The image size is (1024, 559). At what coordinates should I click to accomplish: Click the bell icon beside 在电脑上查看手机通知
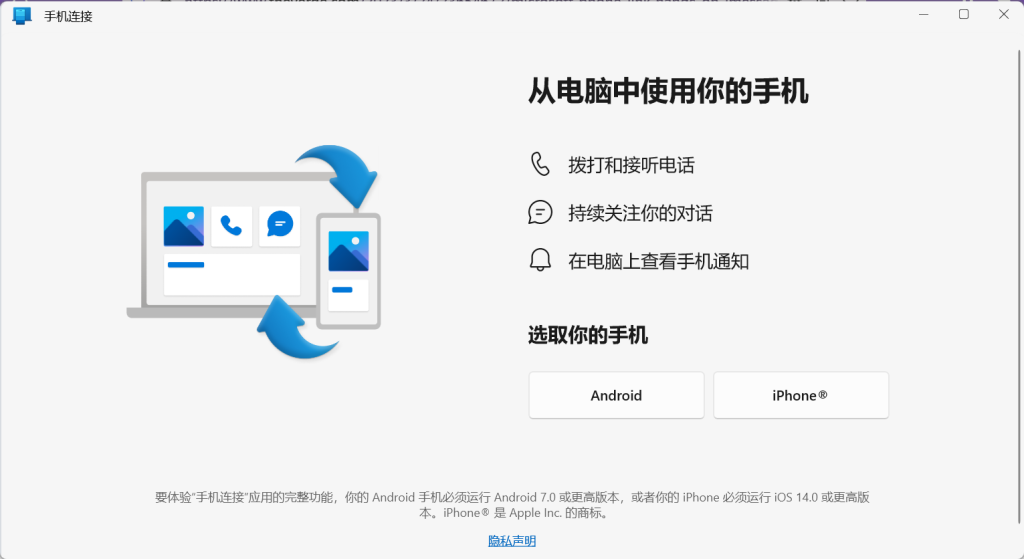[x=540, y=261]
